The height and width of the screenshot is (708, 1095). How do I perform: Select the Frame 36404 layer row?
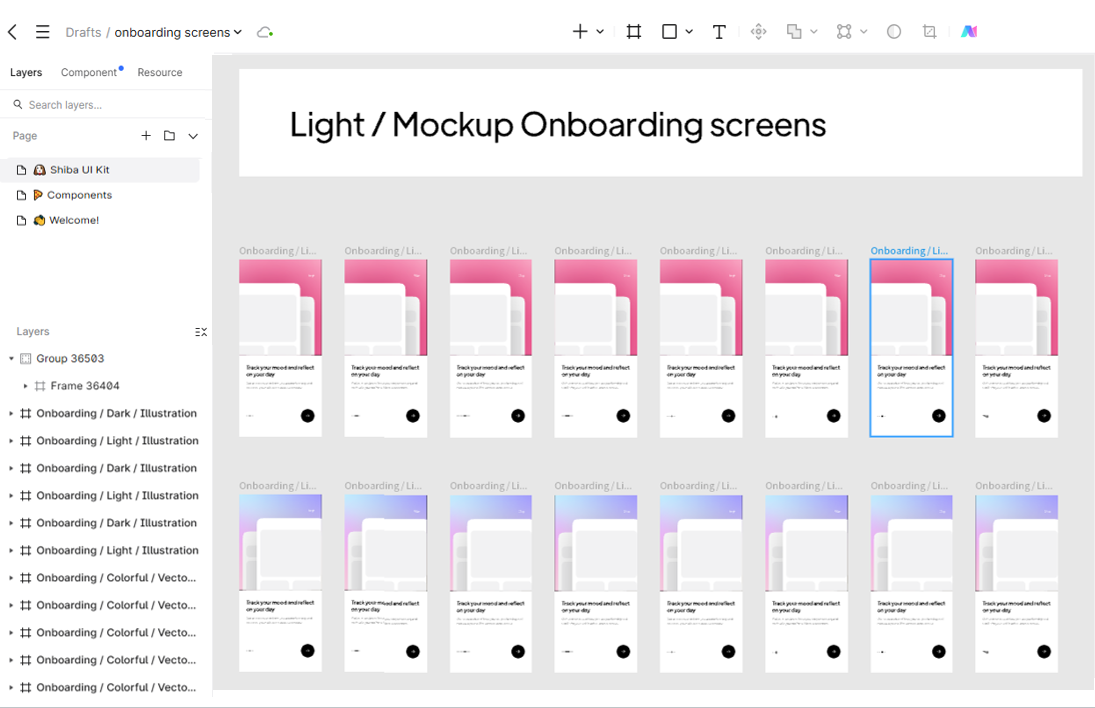point(106,385)
